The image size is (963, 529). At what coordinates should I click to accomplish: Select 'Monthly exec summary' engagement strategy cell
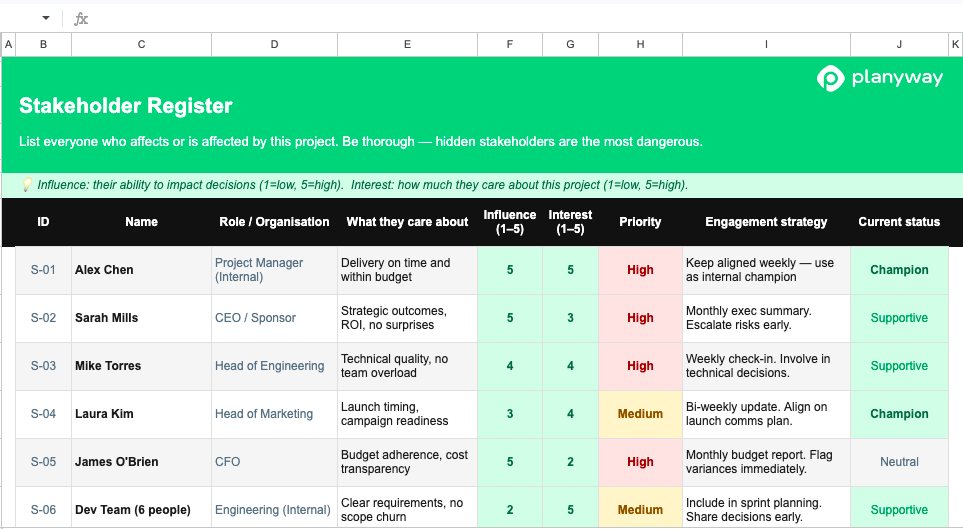tap(766, 318)
